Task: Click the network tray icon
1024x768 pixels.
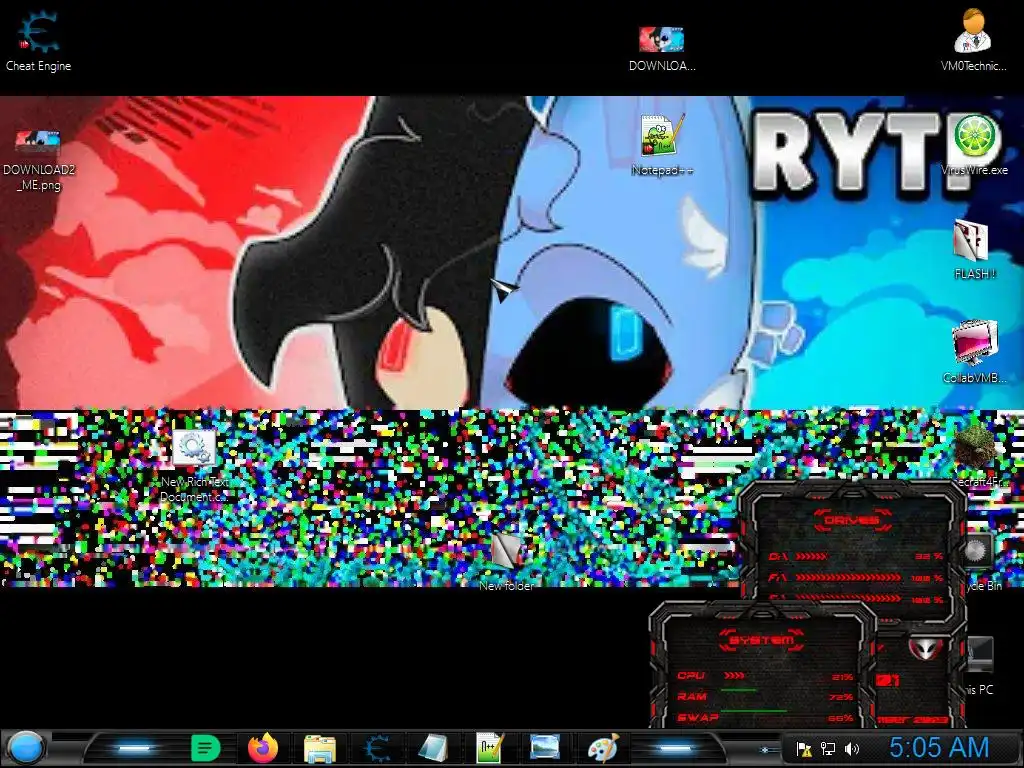Action: tap(828, 749)
